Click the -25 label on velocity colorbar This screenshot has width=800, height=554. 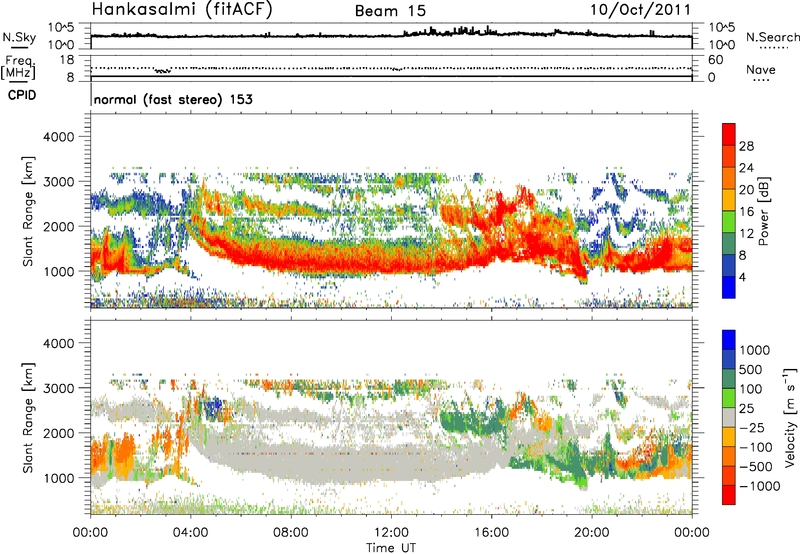click(x=752, y=427)
